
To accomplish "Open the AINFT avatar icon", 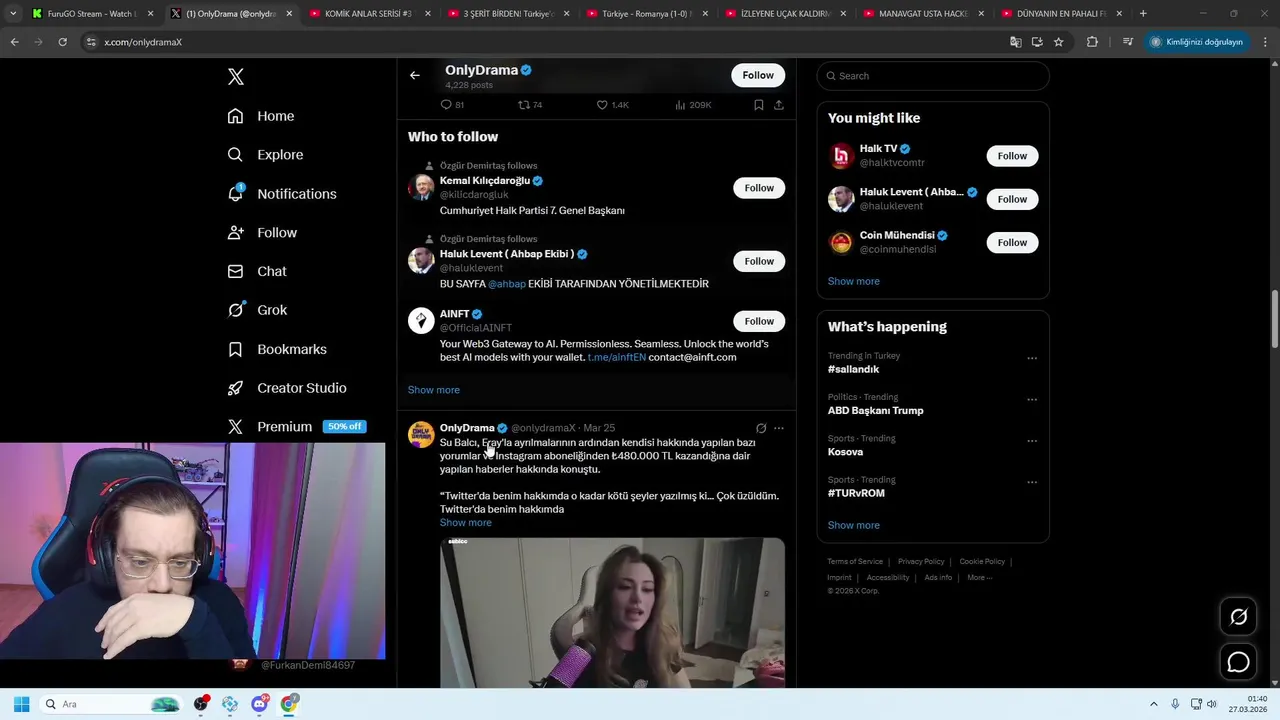I will [x=421, y=320].
